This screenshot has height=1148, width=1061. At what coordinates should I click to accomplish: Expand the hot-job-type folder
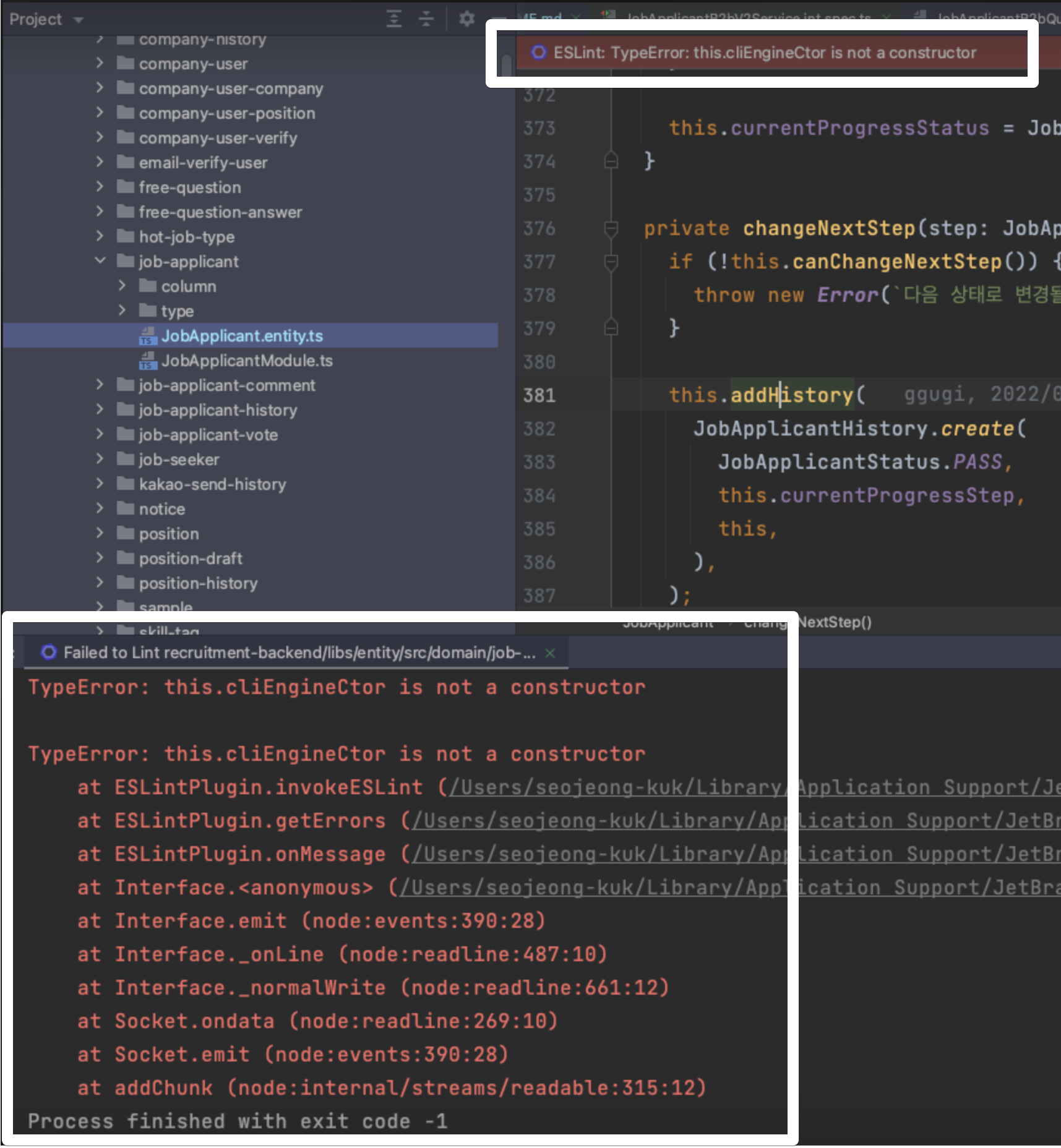(x=100, y=236)
